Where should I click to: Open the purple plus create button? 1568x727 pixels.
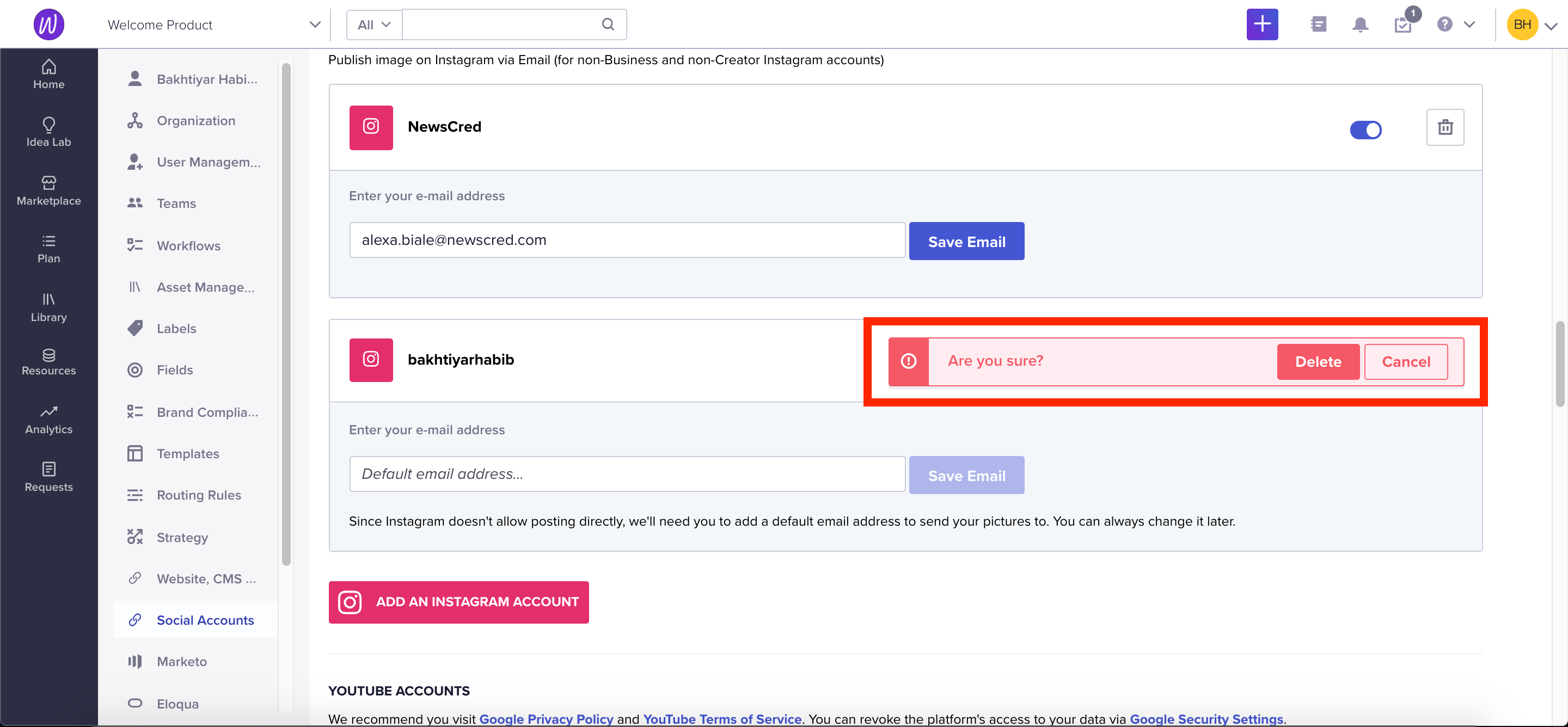[x=1262, y=24]
